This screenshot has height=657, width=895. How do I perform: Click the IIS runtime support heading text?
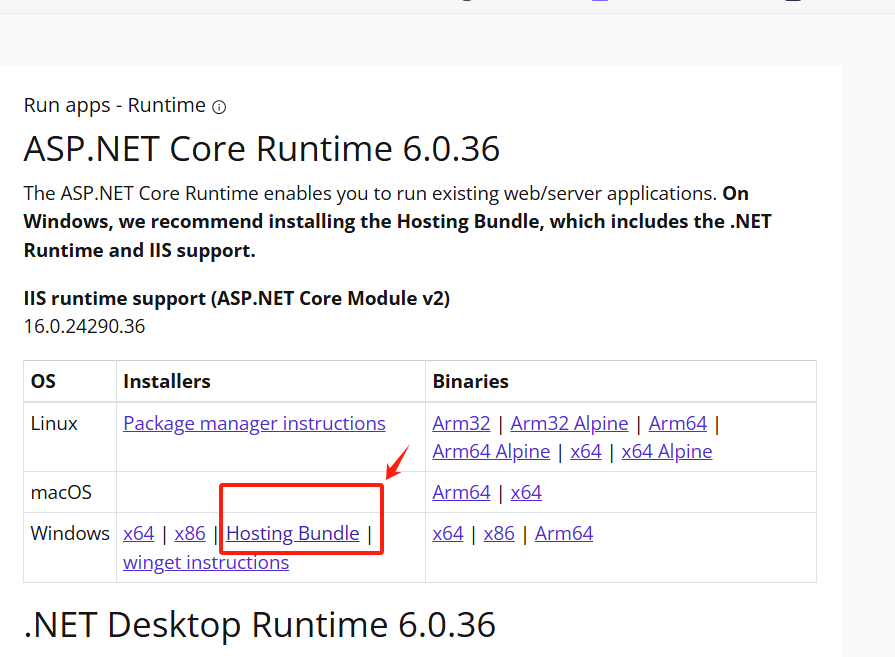pos(237,299)
